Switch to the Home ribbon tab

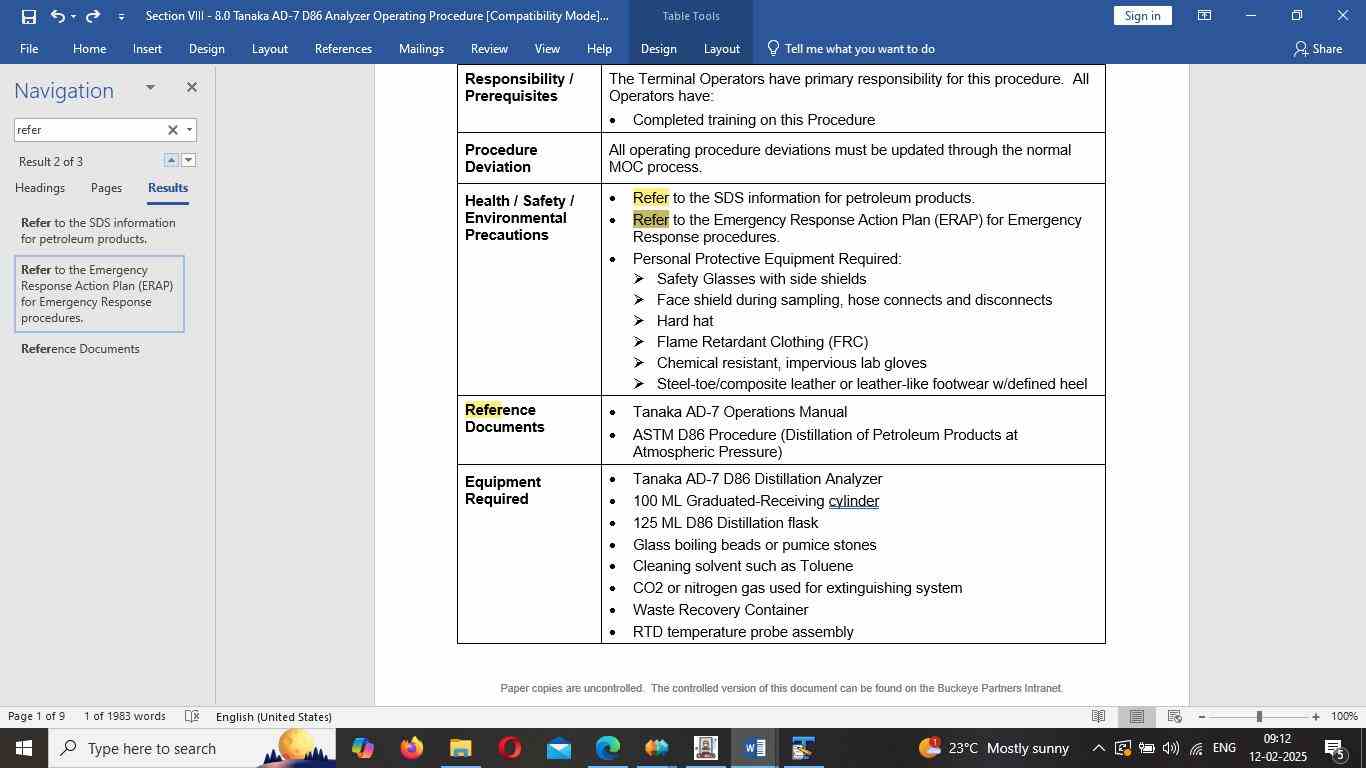[x=89, y=48]
